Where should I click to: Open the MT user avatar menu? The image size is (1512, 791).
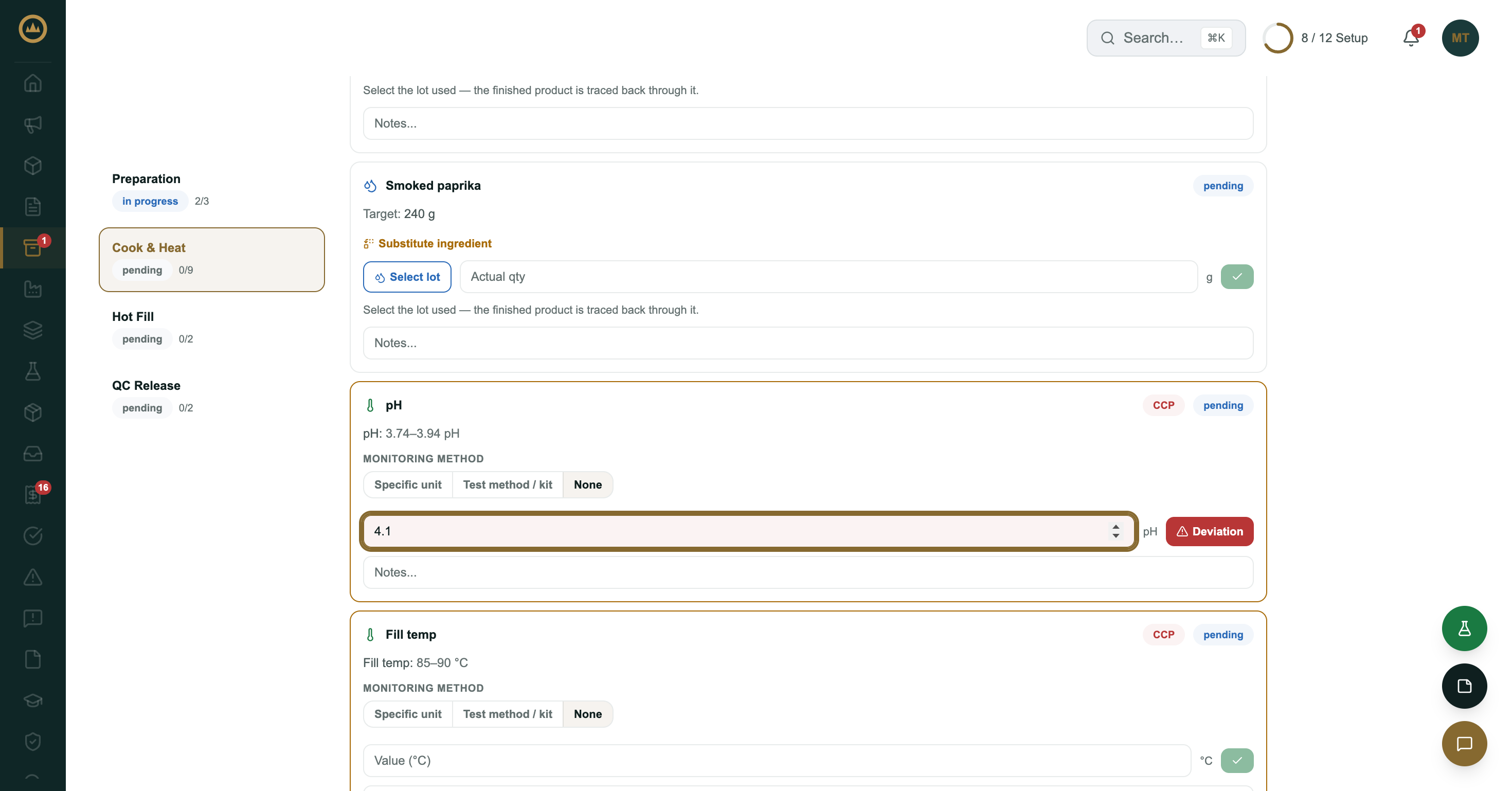point(1460,38)
